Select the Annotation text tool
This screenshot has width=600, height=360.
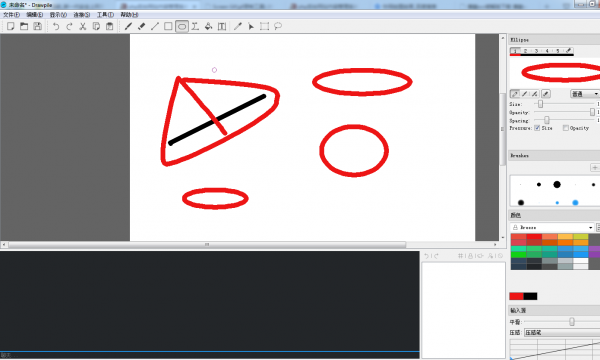click(222, 26)
